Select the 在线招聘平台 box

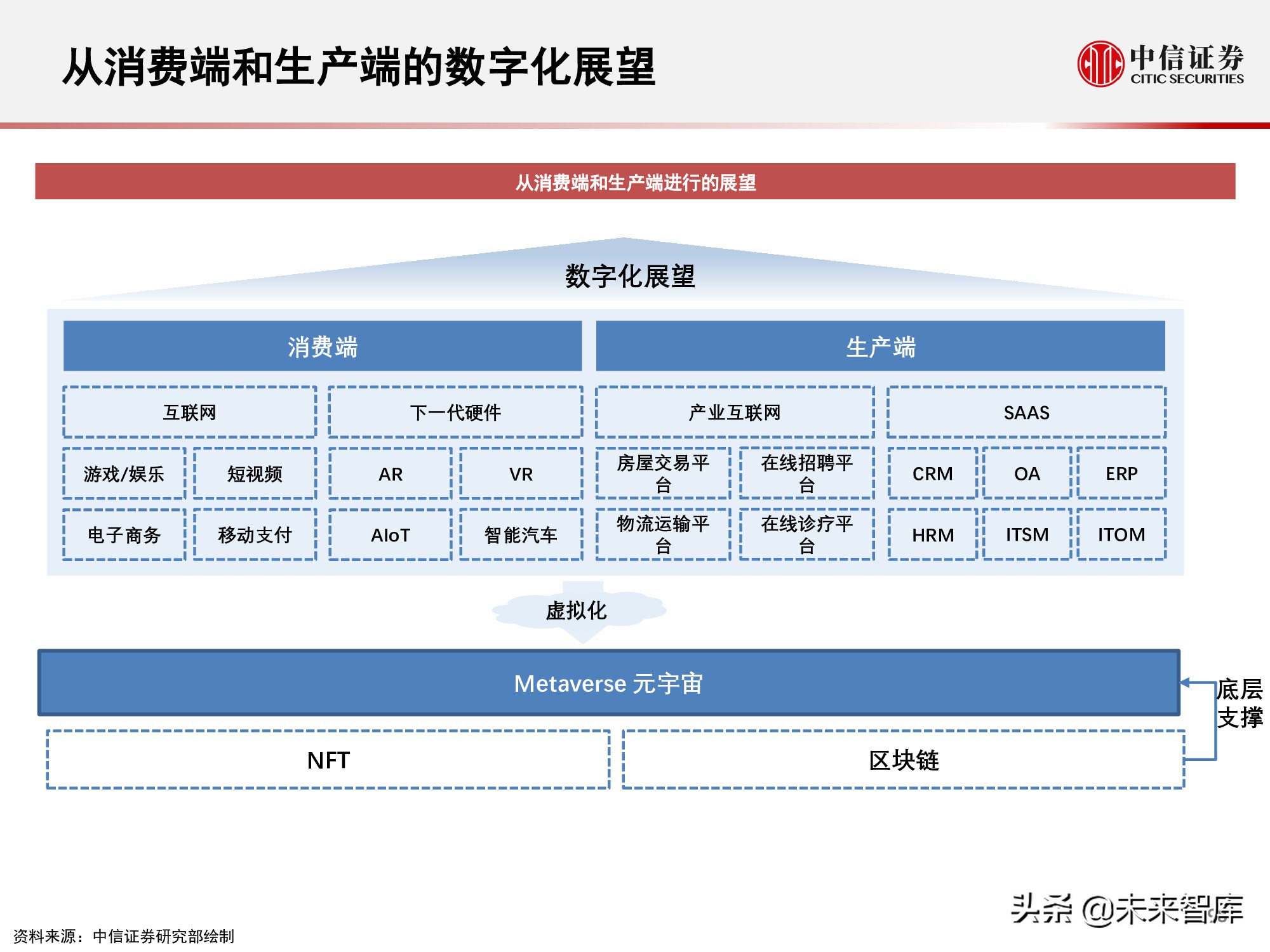806,473
